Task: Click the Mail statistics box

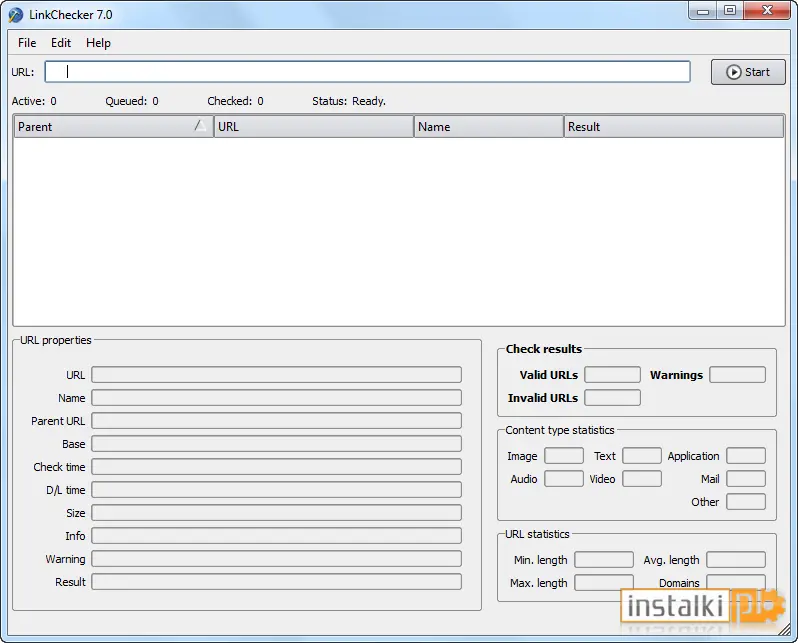Action: pos(746,479)
